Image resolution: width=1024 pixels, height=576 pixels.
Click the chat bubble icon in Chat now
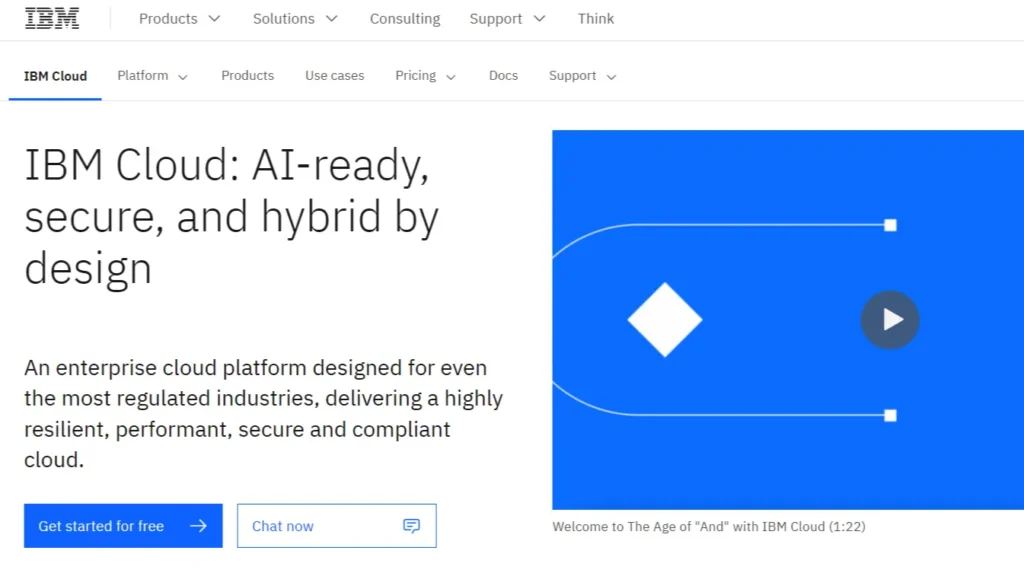click(x=411, y=526)
